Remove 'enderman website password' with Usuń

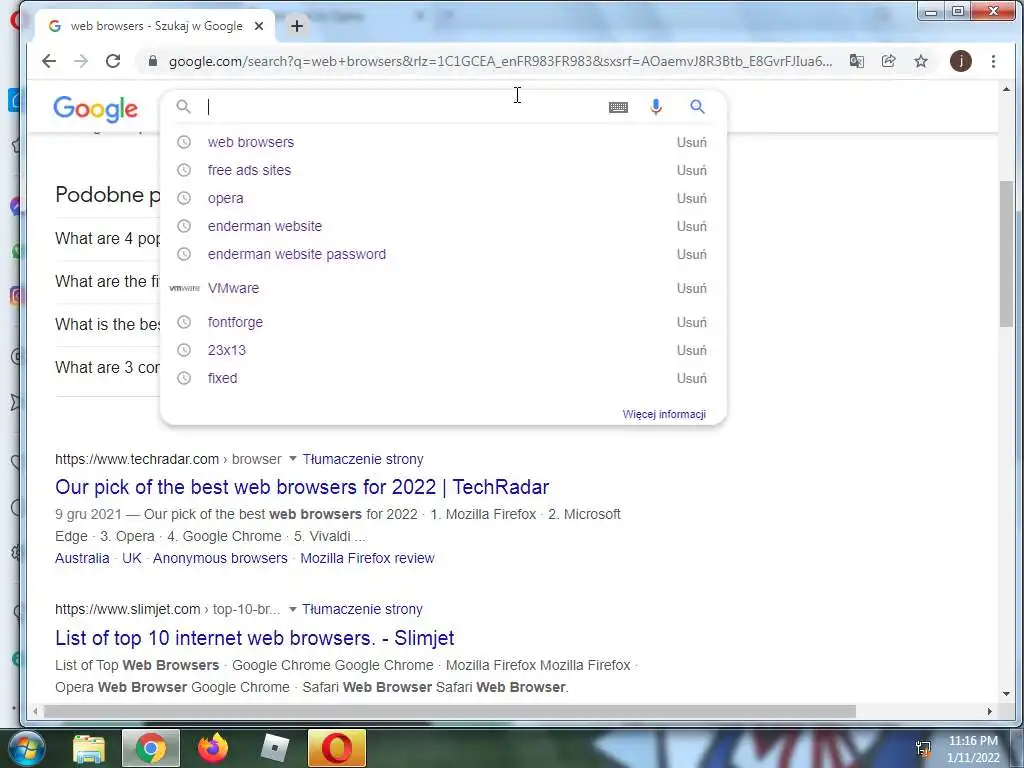pos(692,255)
